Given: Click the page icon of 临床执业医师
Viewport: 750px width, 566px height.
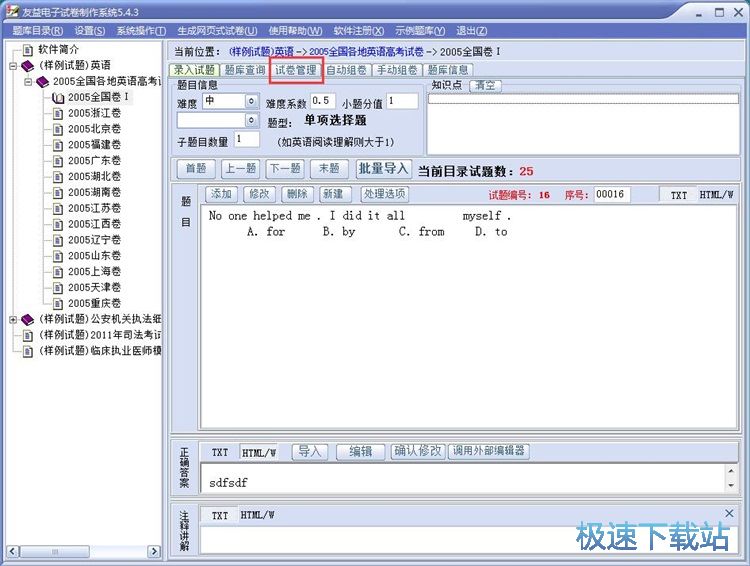Looking at the screenshot, I should click(28, 352).
